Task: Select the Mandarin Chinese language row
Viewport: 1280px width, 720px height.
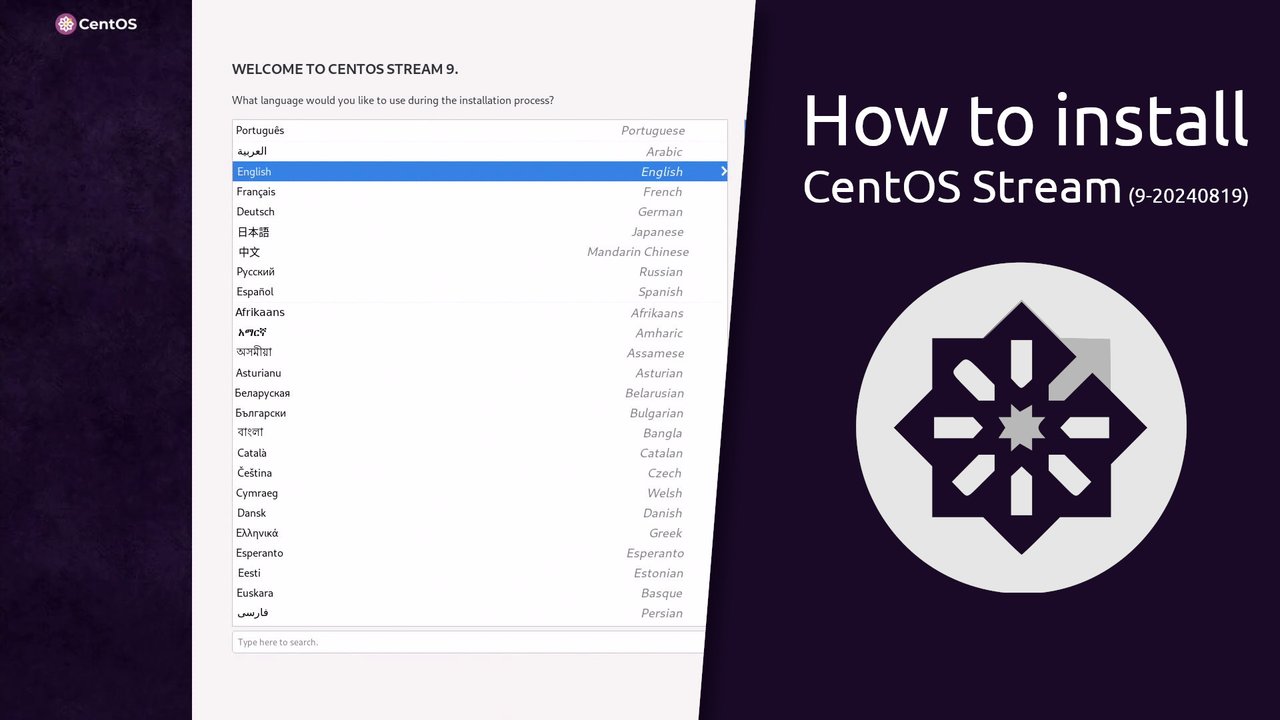Action: [x=480, y=252]
